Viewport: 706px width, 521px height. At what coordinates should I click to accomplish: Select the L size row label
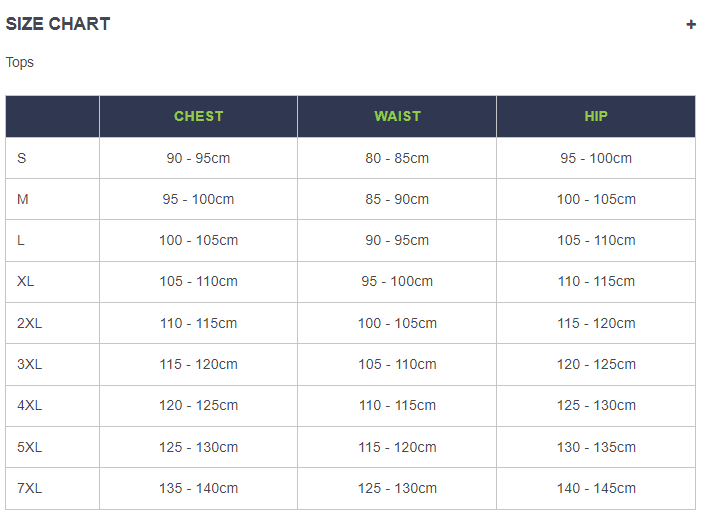point(21,240)
